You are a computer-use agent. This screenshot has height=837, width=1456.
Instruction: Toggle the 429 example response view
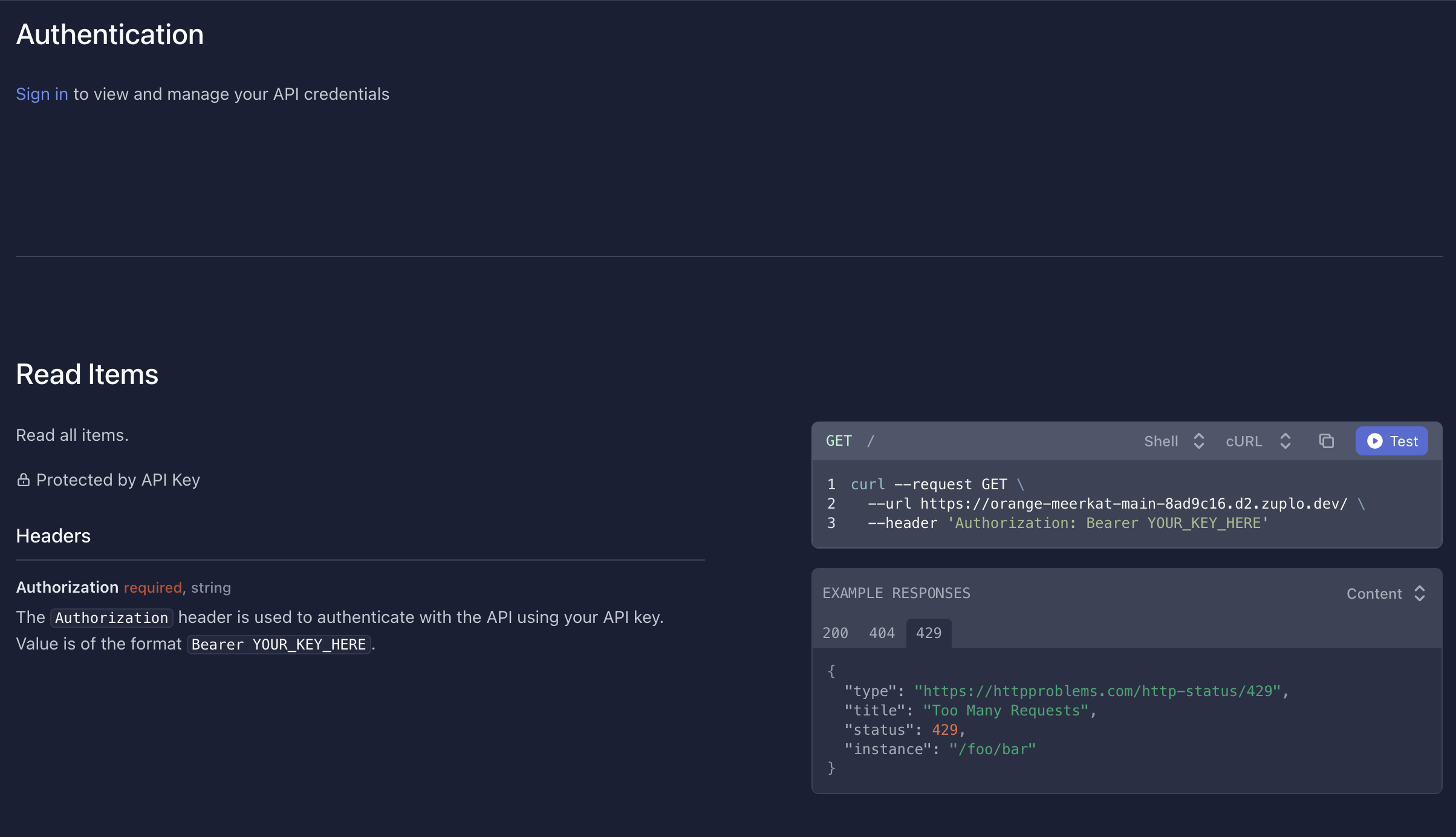[928, 632]
